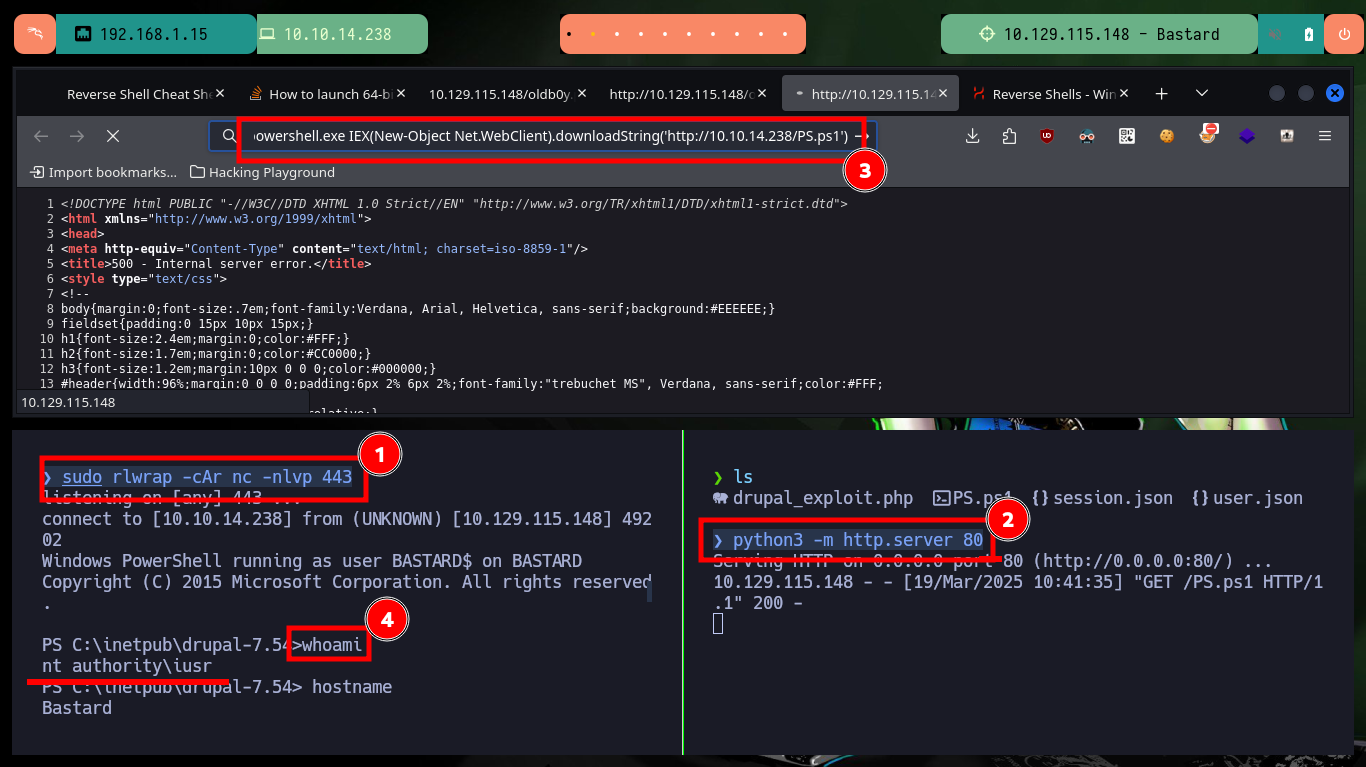Click the Bastard hostname output

(77, 708)
